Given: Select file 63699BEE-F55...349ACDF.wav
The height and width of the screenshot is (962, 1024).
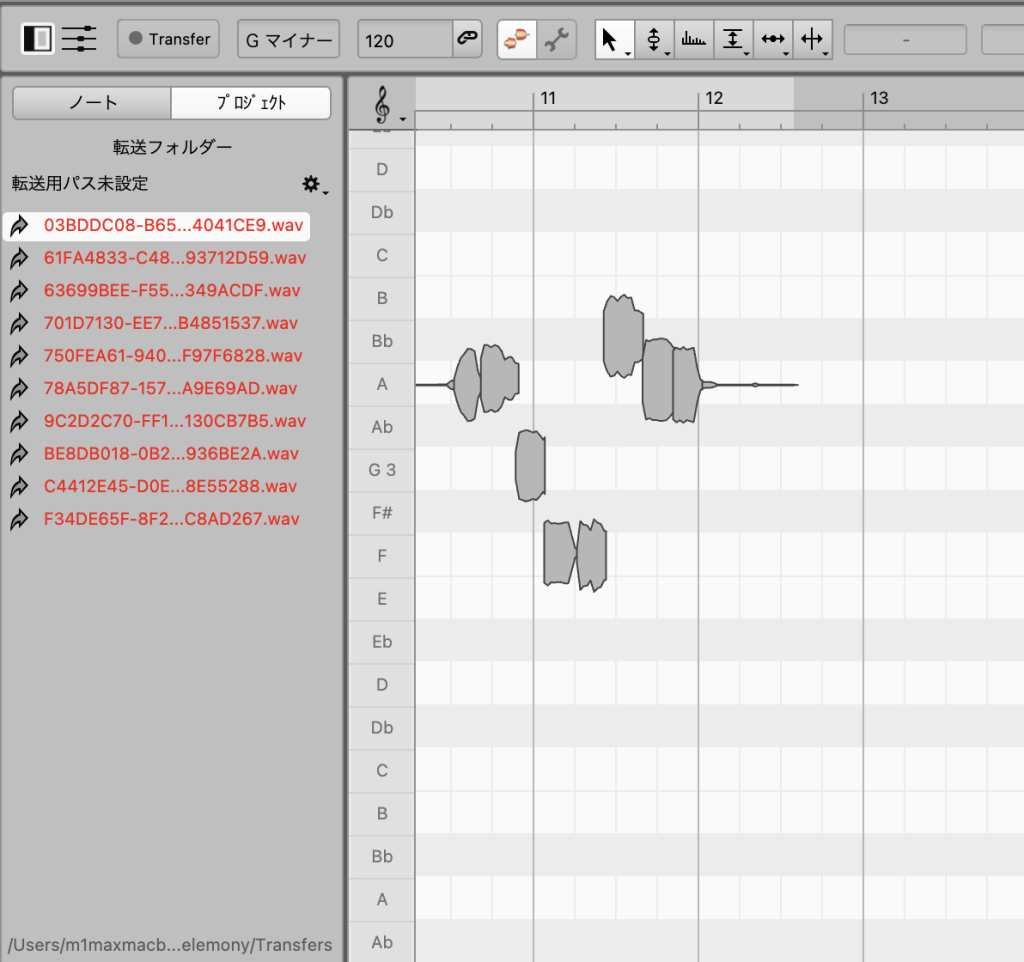Looking at the screenshot, I should [x=171, y=291].
